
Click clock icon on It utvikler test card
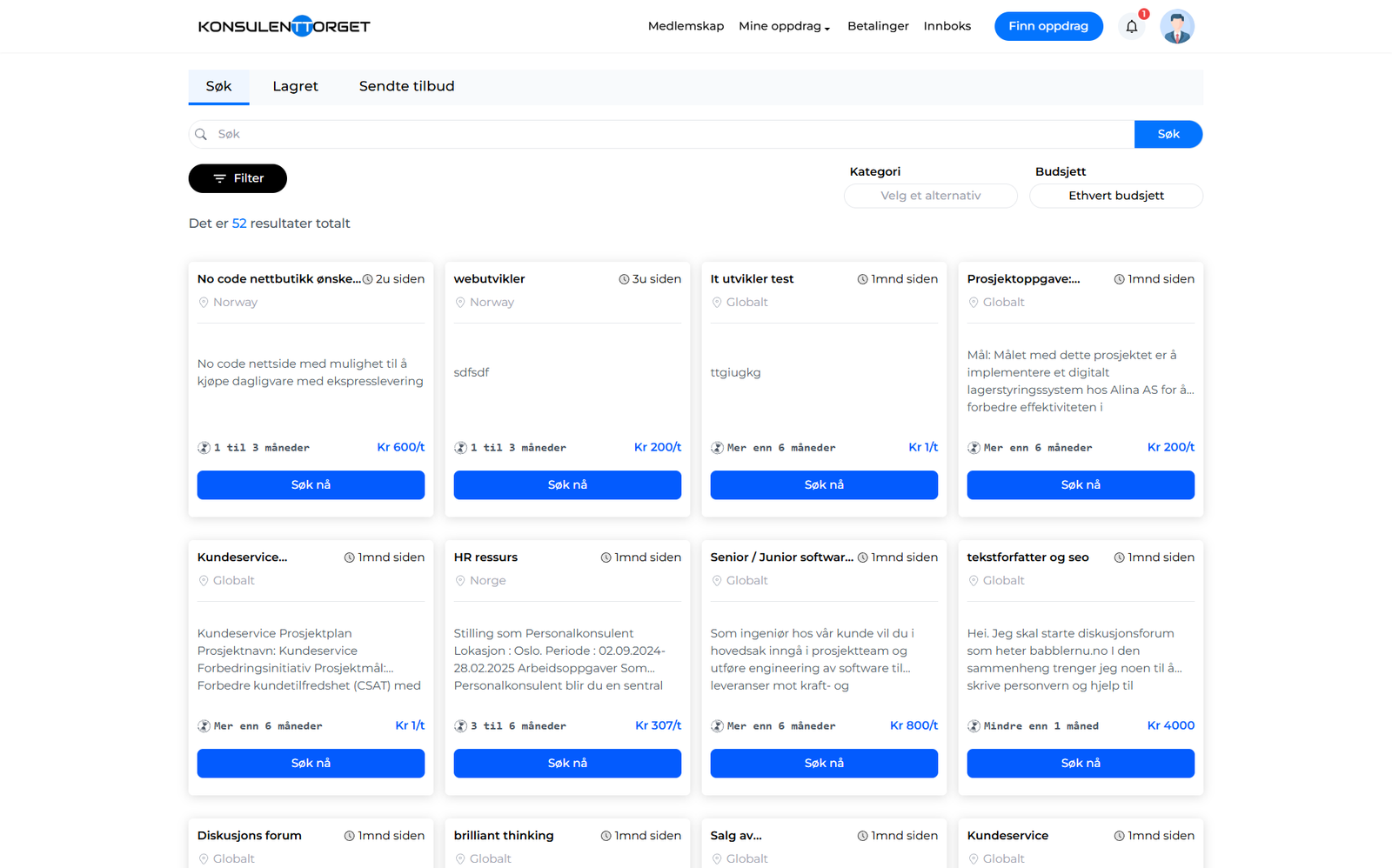tap(862, 279)
